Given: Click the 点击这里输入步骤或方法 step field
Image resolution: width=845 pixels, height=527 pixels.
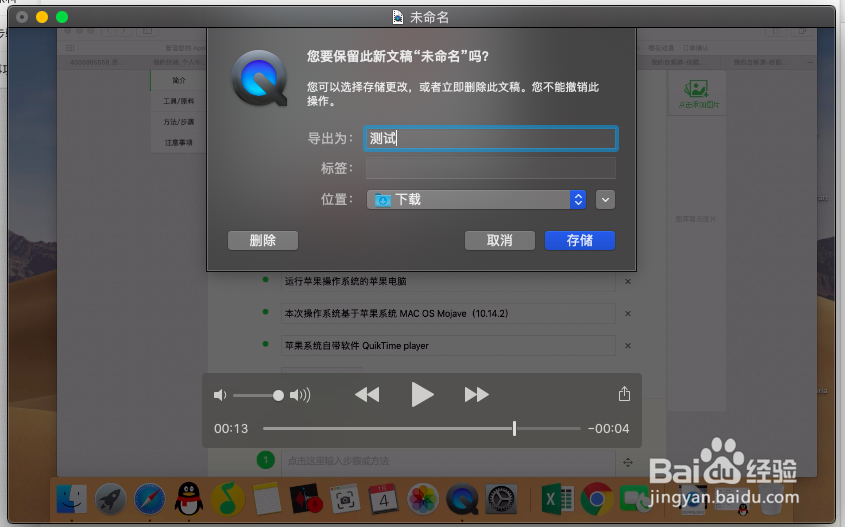Looking at the screenshot, I should (448, 461).
